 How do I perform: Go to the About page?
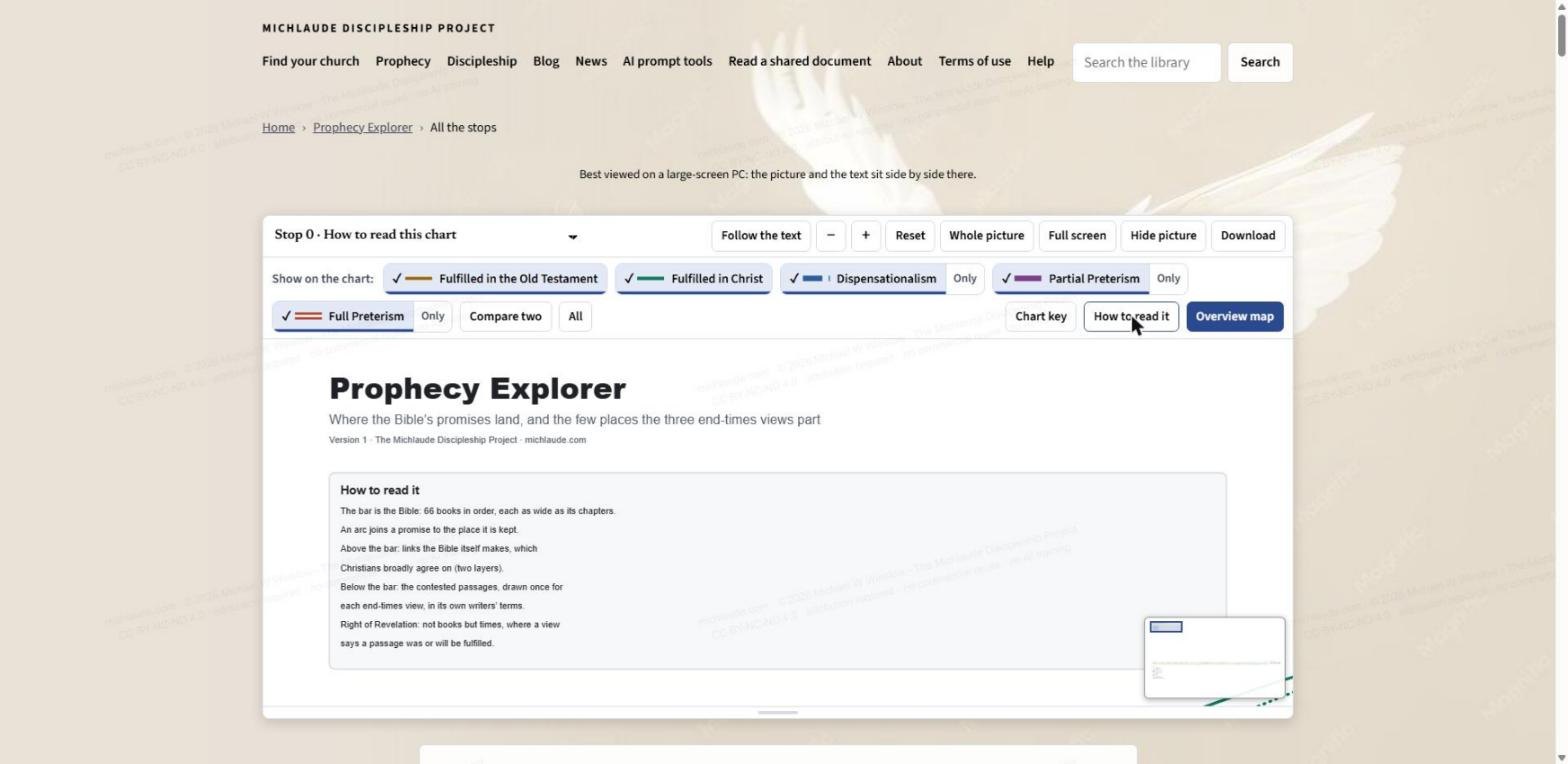point(905,61)
